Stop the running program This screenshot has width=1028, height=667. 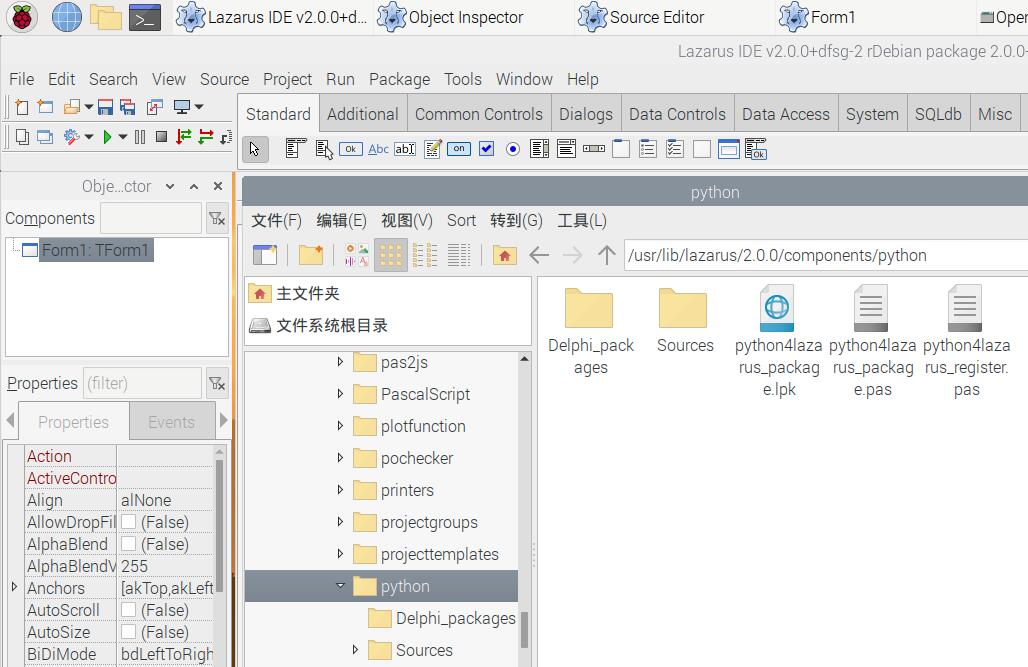point(161,136)
